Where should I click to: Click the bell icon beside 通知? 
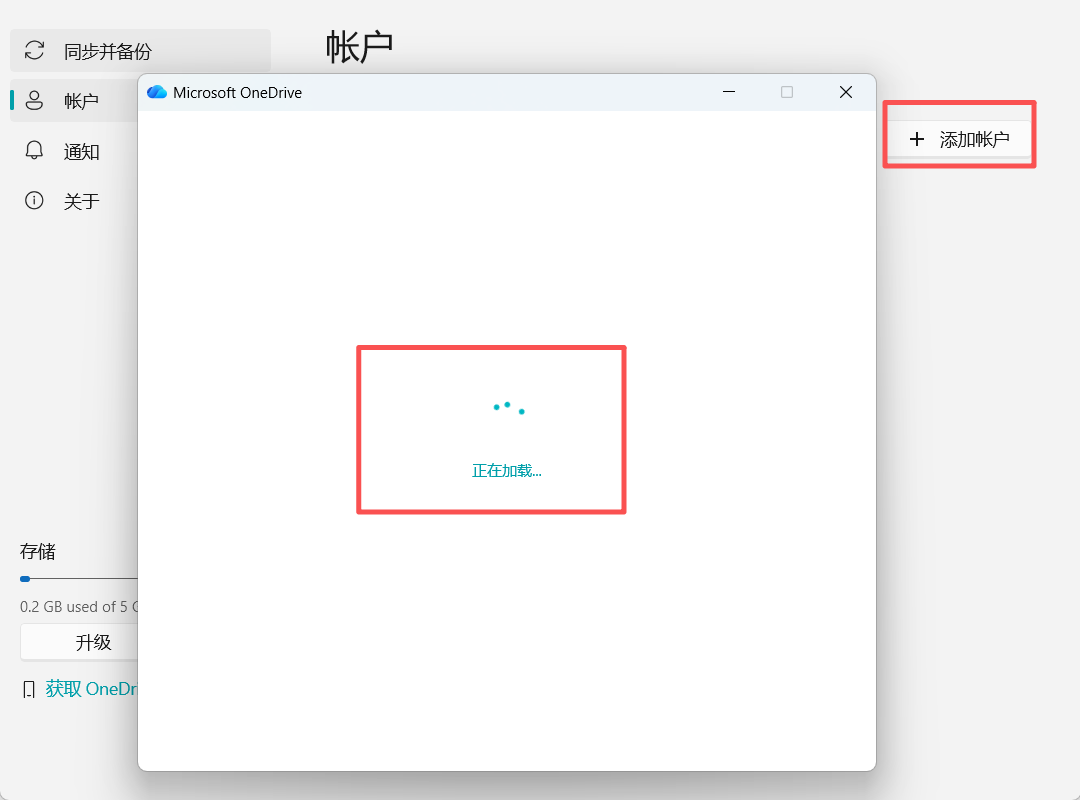[34, 151]
